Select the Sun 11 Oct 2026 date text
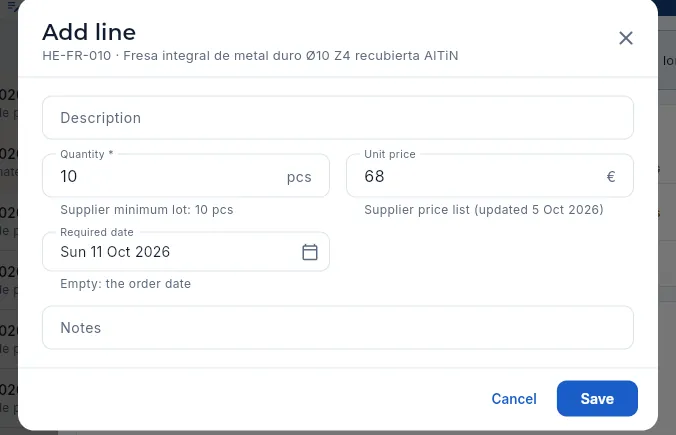 coord(115,252)
